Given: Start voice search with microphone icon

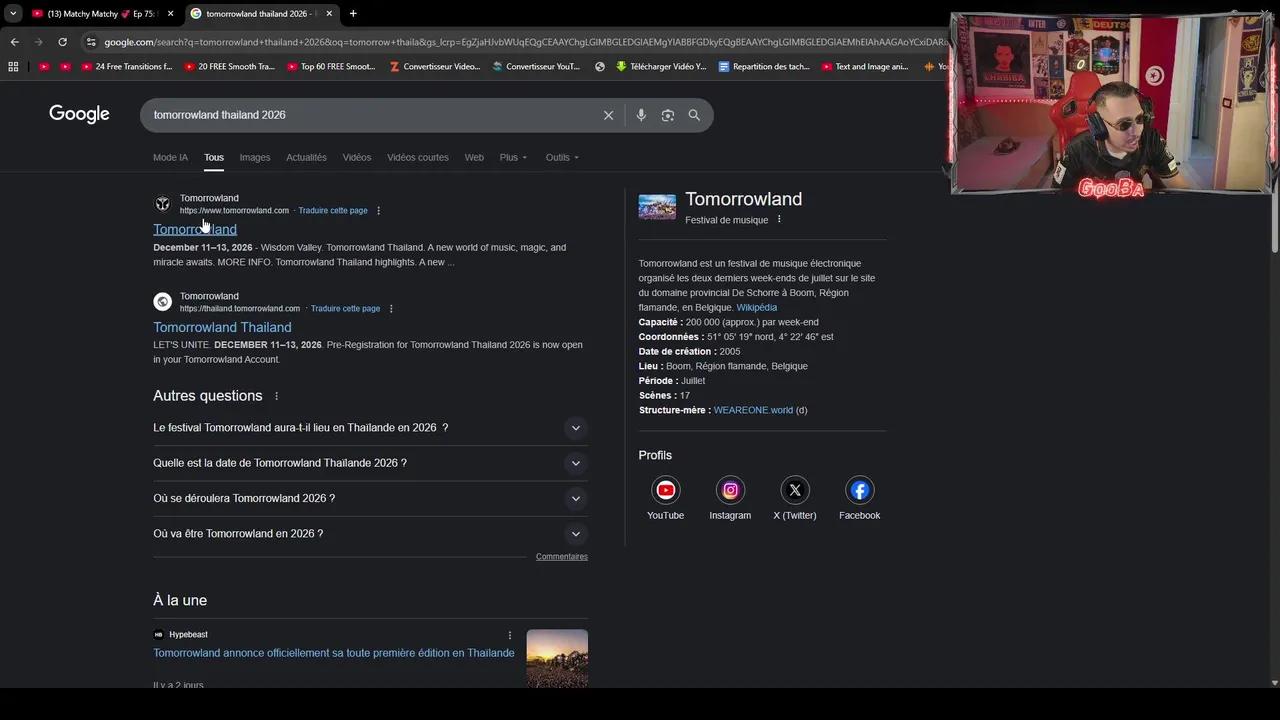Looking at the screenshot, I should (x=641, y=115).
